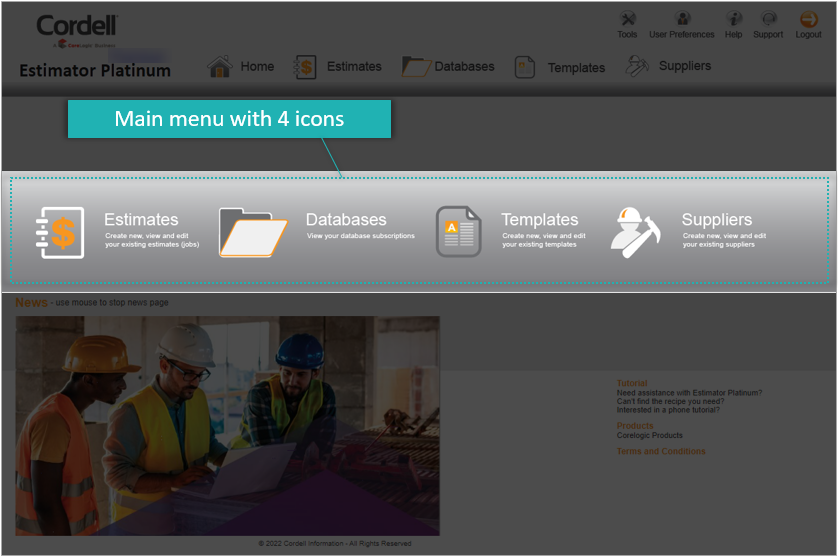The image size is (838, 557).
Task: Open the User Preferences icon
Action: pyautogui.click(x=682, y=19)
